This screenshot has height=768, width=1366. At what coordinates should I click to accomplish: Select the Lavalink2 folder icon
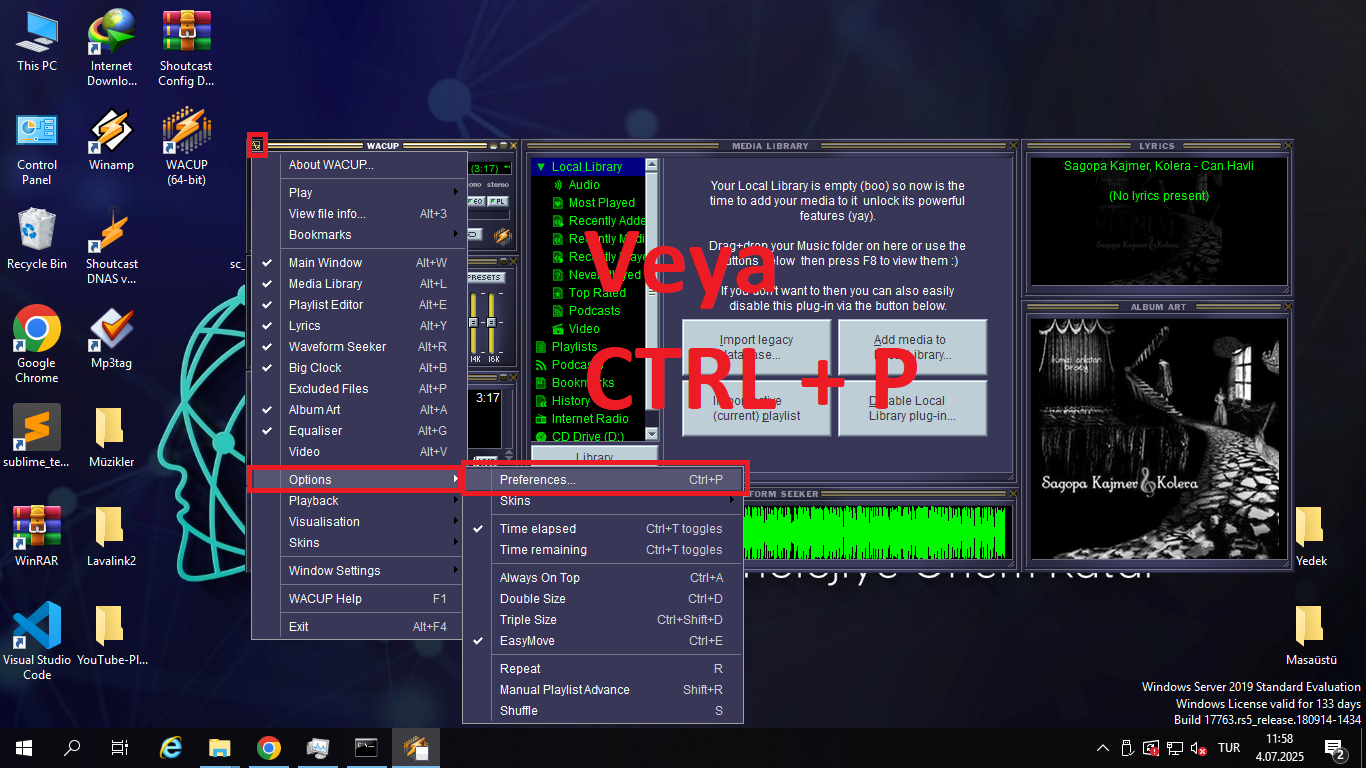point(111,535)
